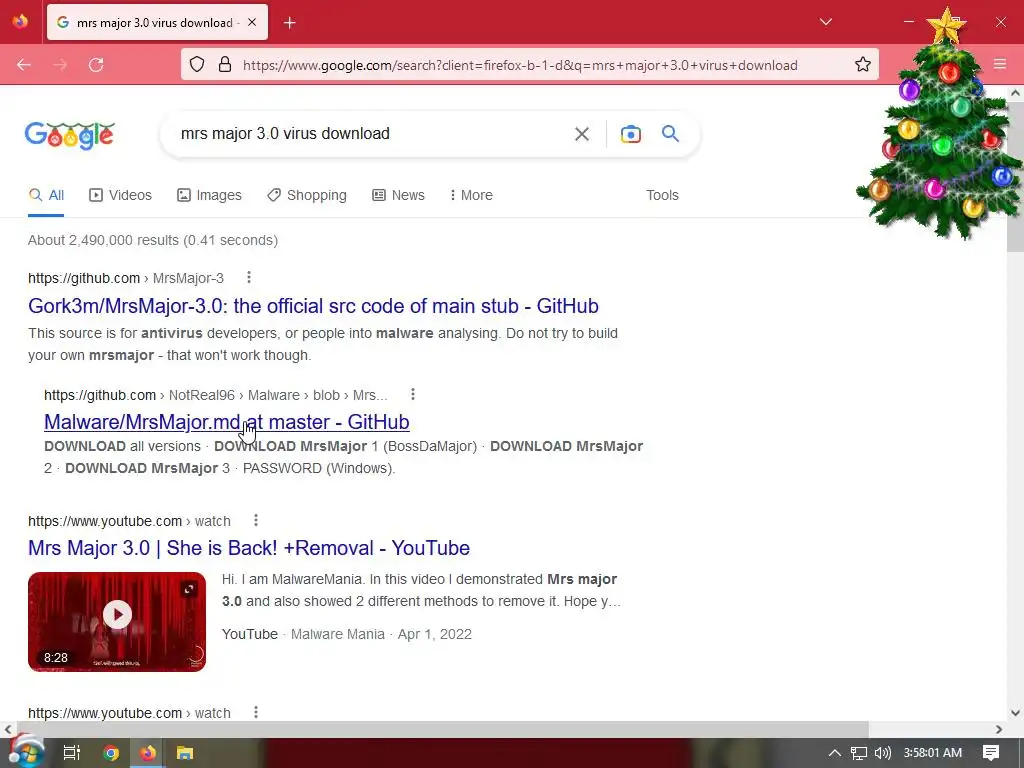Click github.com MrsMajor-3 breadcrumb URL
Viewport: 1024px width, 768px height.
click(x=125, y=278)
